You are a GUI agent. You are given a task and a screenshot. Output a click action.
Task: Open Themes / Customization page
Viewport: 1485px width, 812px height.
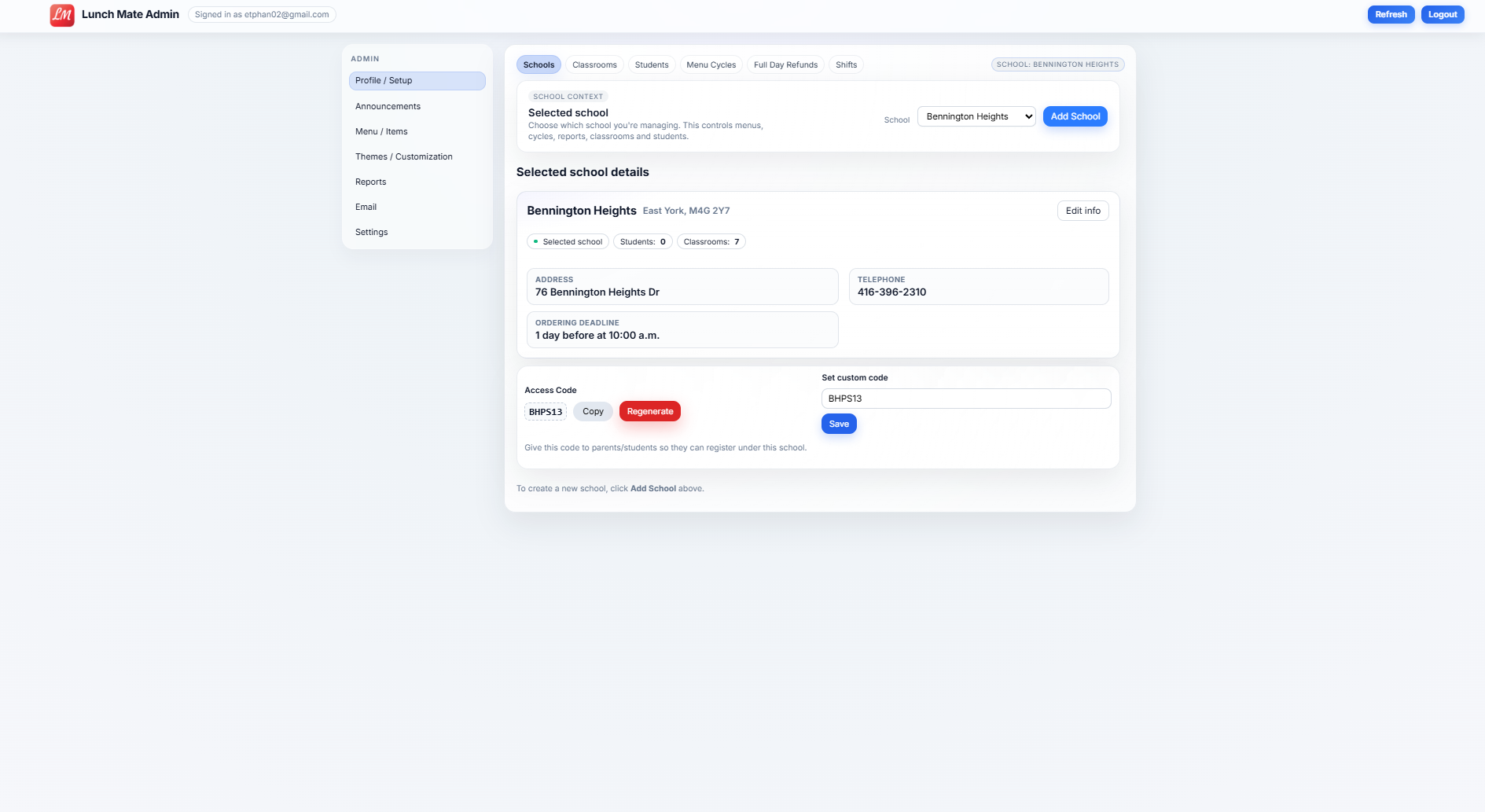coord(403,157)
